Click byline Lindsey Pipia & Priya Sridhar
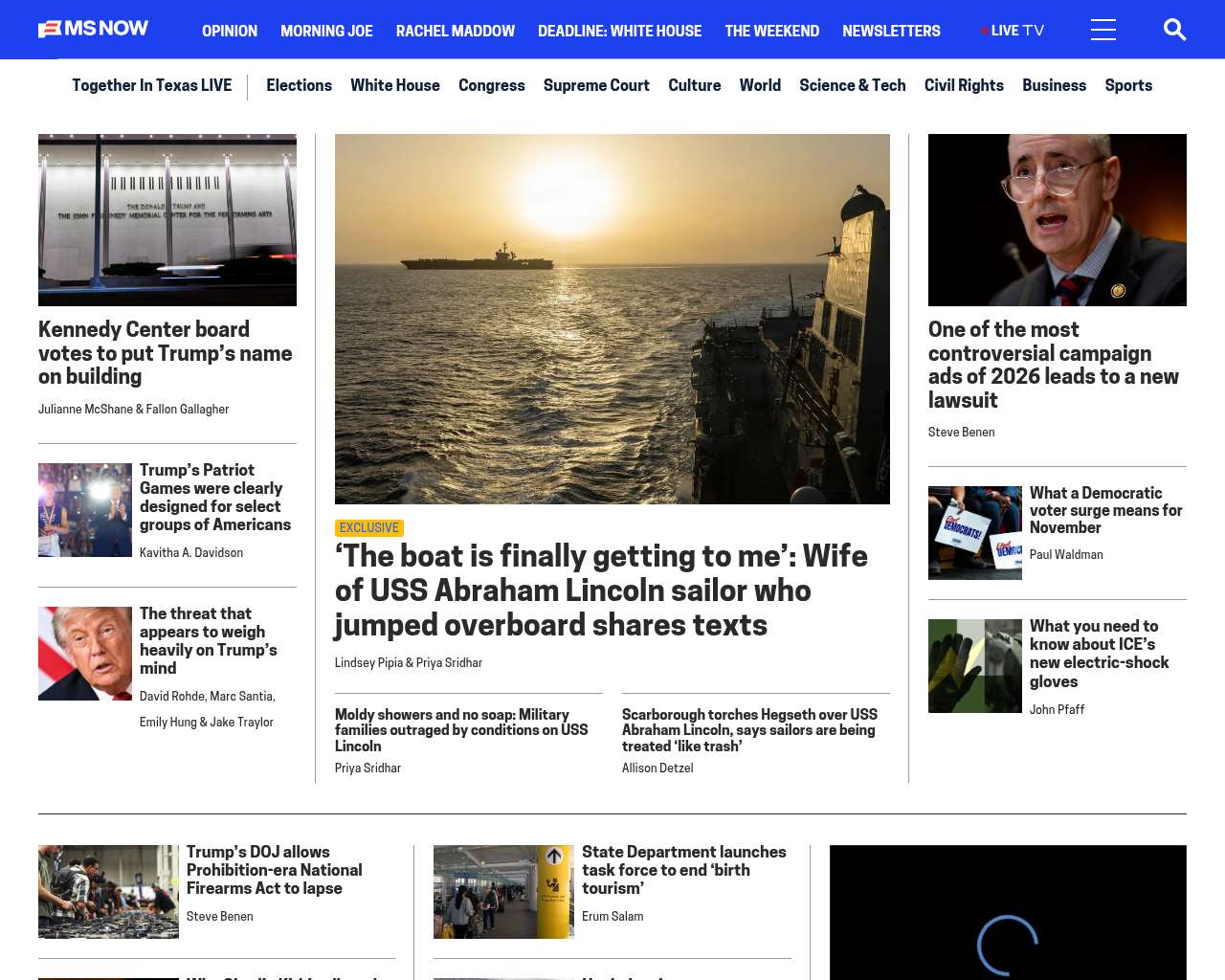 tap(409, 663)
